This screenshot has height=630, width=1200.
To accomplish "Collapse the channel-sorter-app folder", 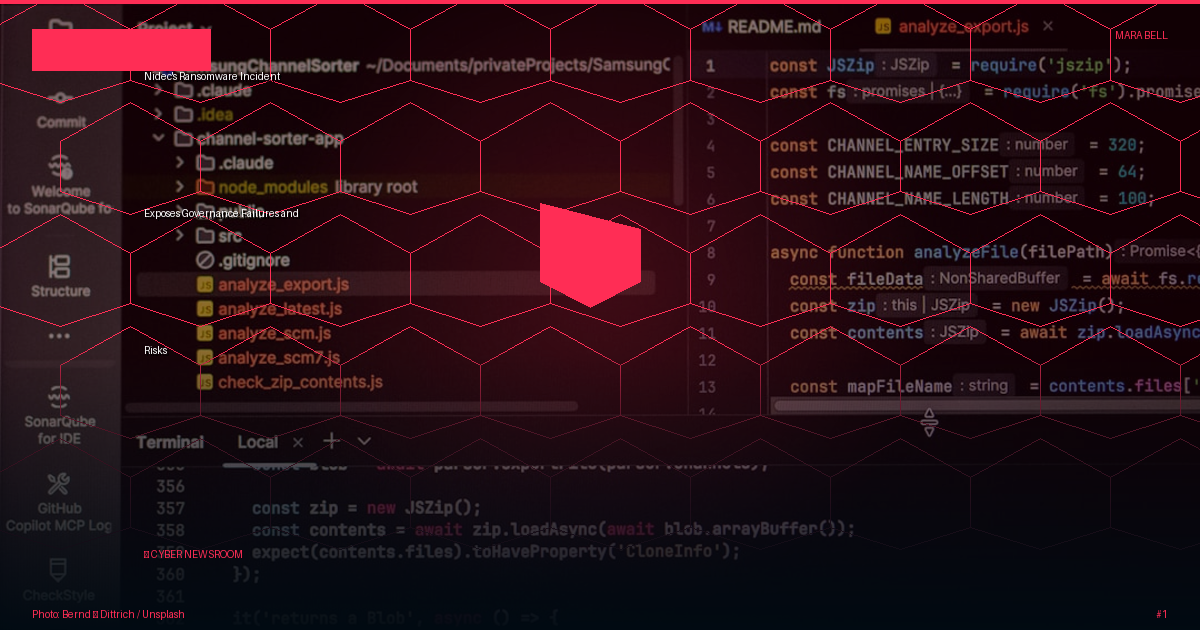I will [158, 139].
